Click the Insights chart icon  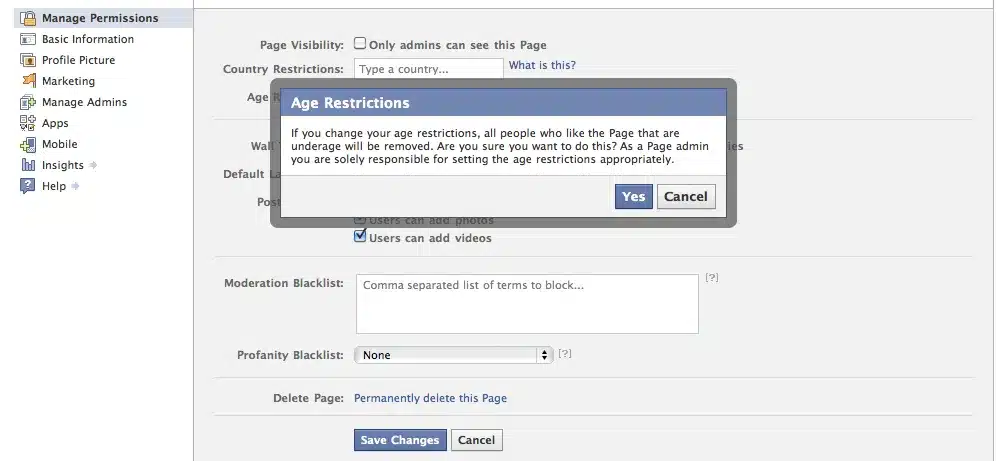[28, 165]
